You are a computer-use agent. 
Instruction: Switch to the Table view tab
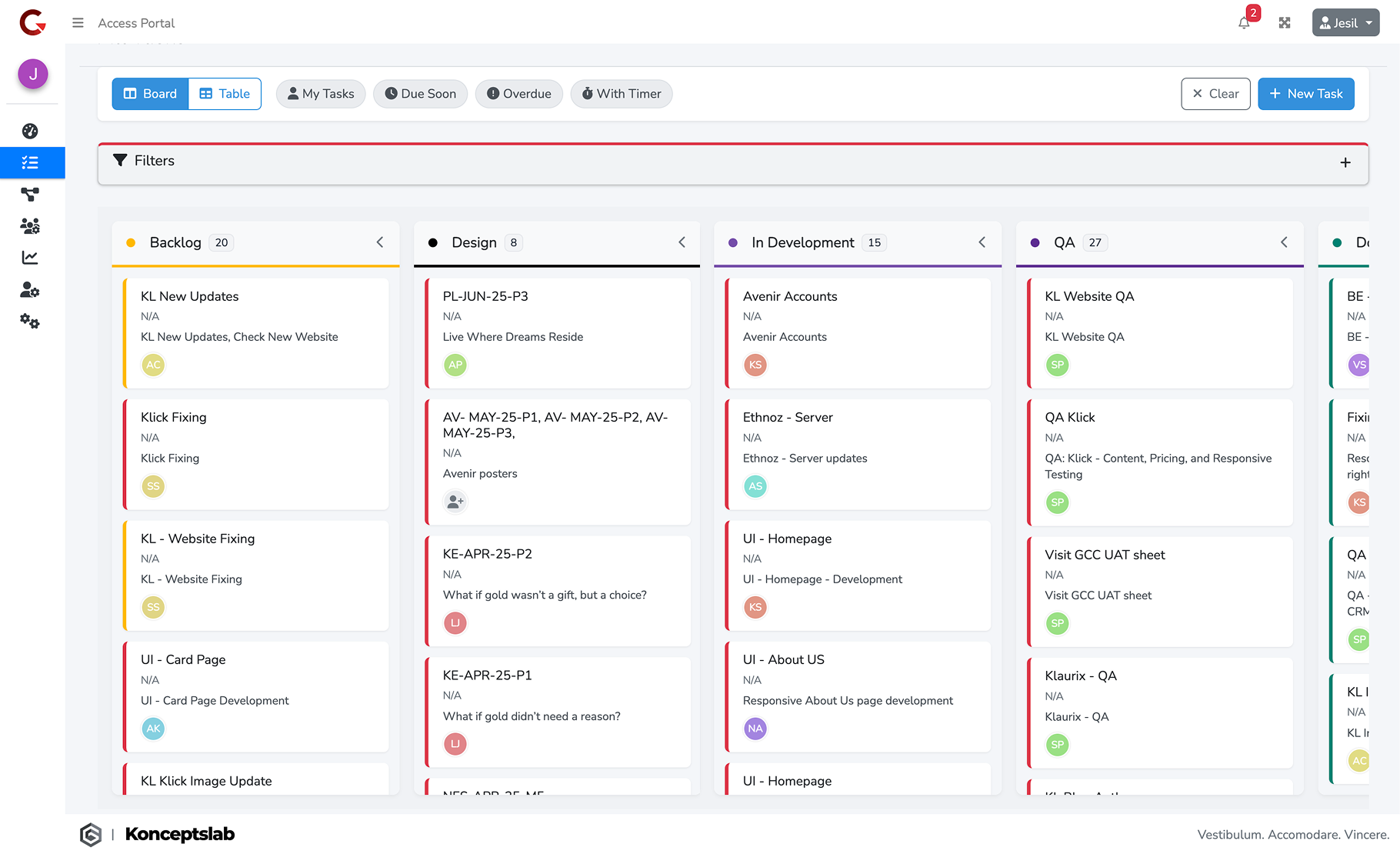pyautogui.click(x=224, y=93)
